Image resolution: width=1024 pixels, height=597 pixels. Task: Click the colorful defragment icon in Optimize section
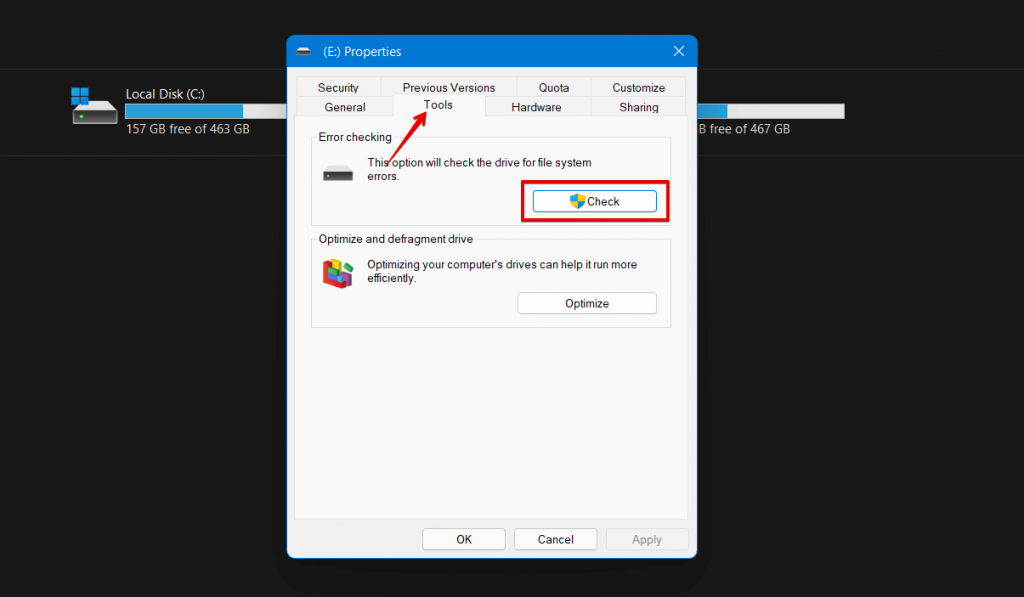pyautogui.click(x=338, y=273)
